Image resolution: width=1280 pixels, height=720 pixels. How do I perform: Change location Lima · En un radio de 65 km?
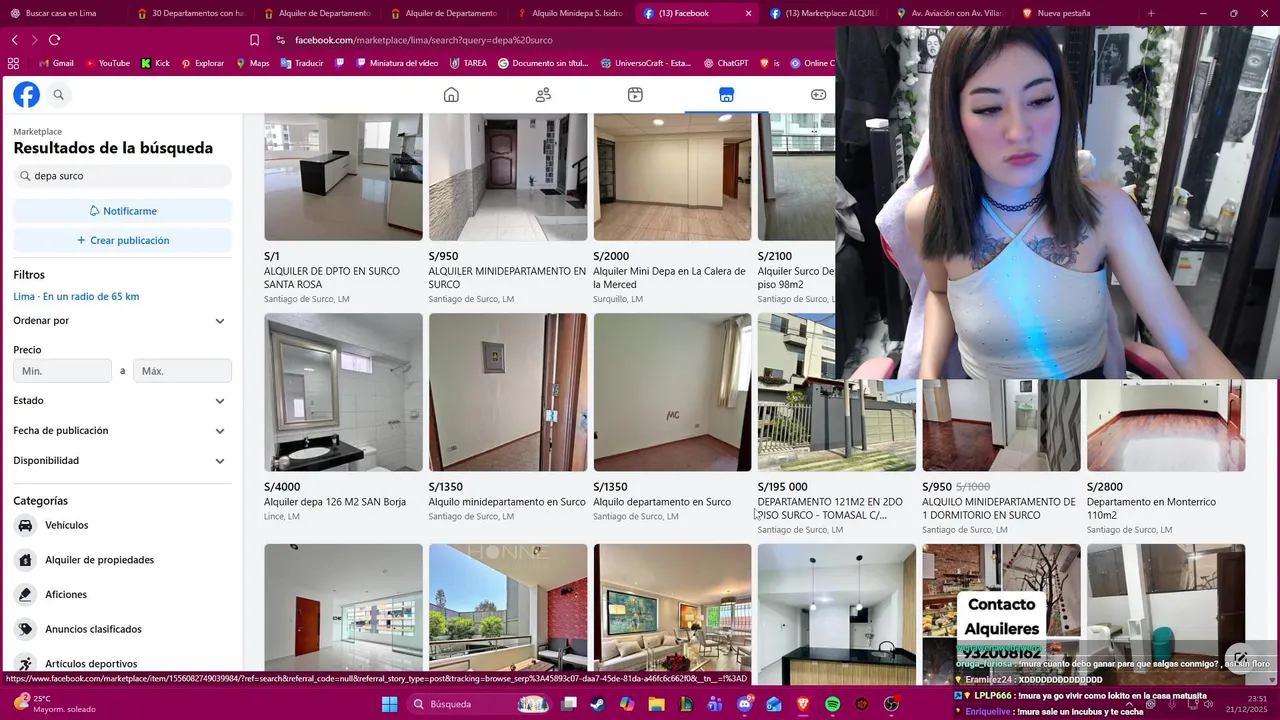click(x=76, y=297)
